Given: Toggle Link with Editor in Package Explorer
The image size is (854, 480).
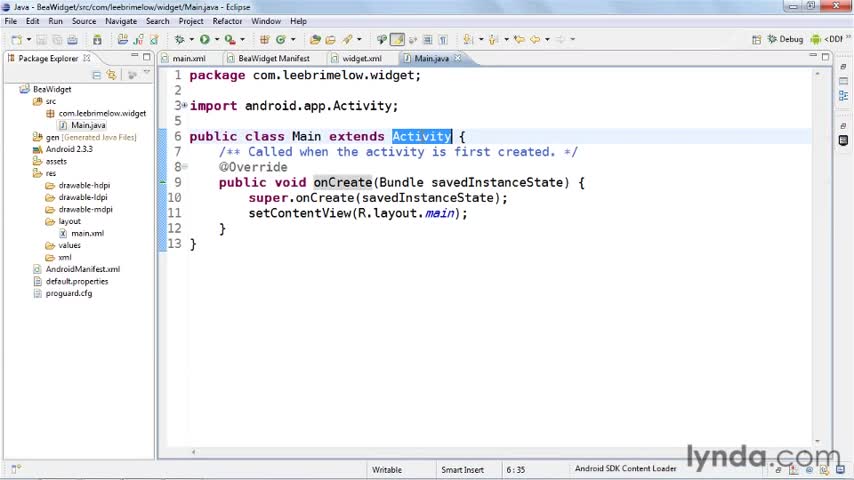Looking at the screenshot, I should [112, 75].
